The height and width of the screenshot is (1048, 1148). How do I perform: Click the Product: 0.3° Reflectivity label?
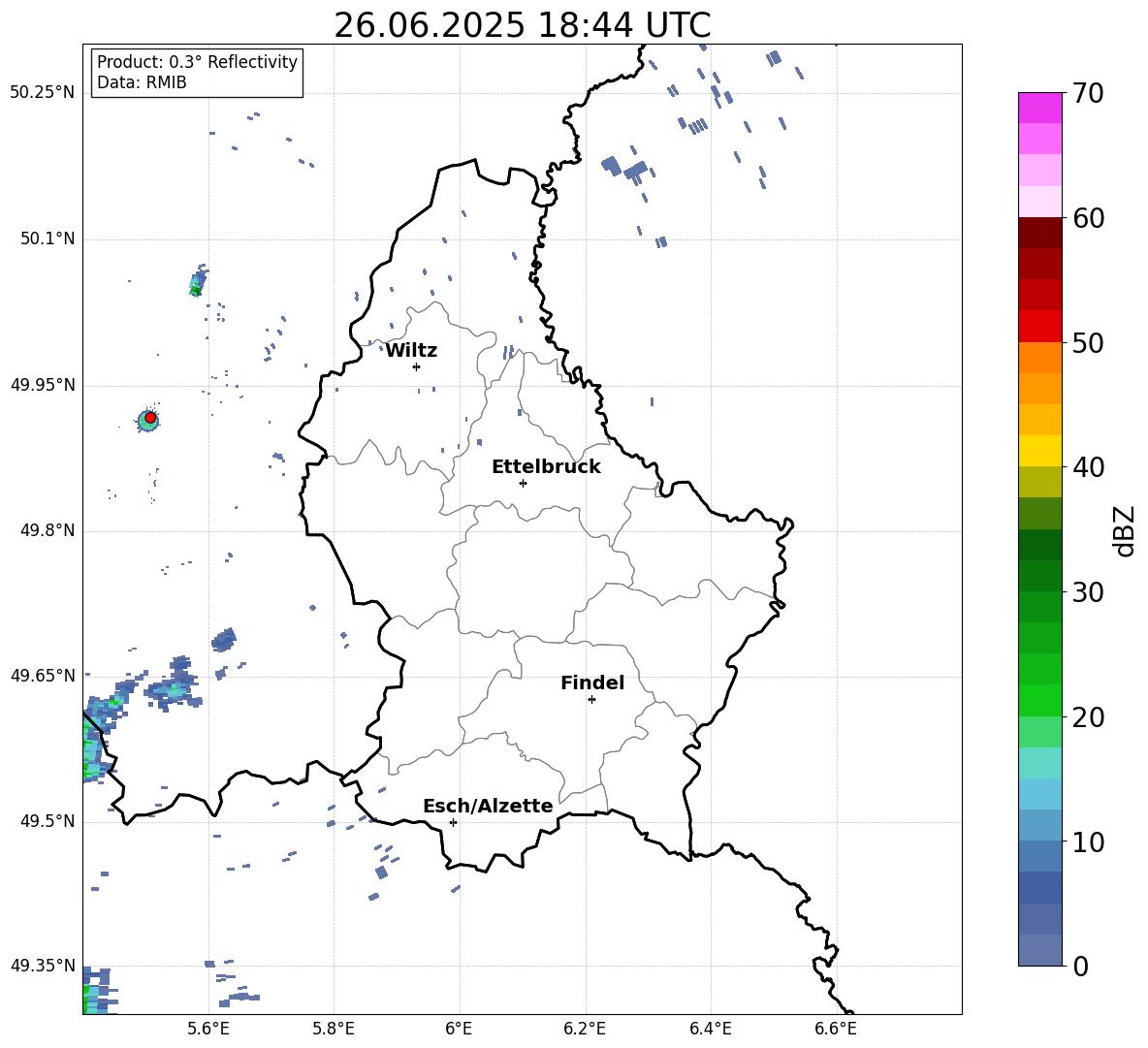point(197,62)
